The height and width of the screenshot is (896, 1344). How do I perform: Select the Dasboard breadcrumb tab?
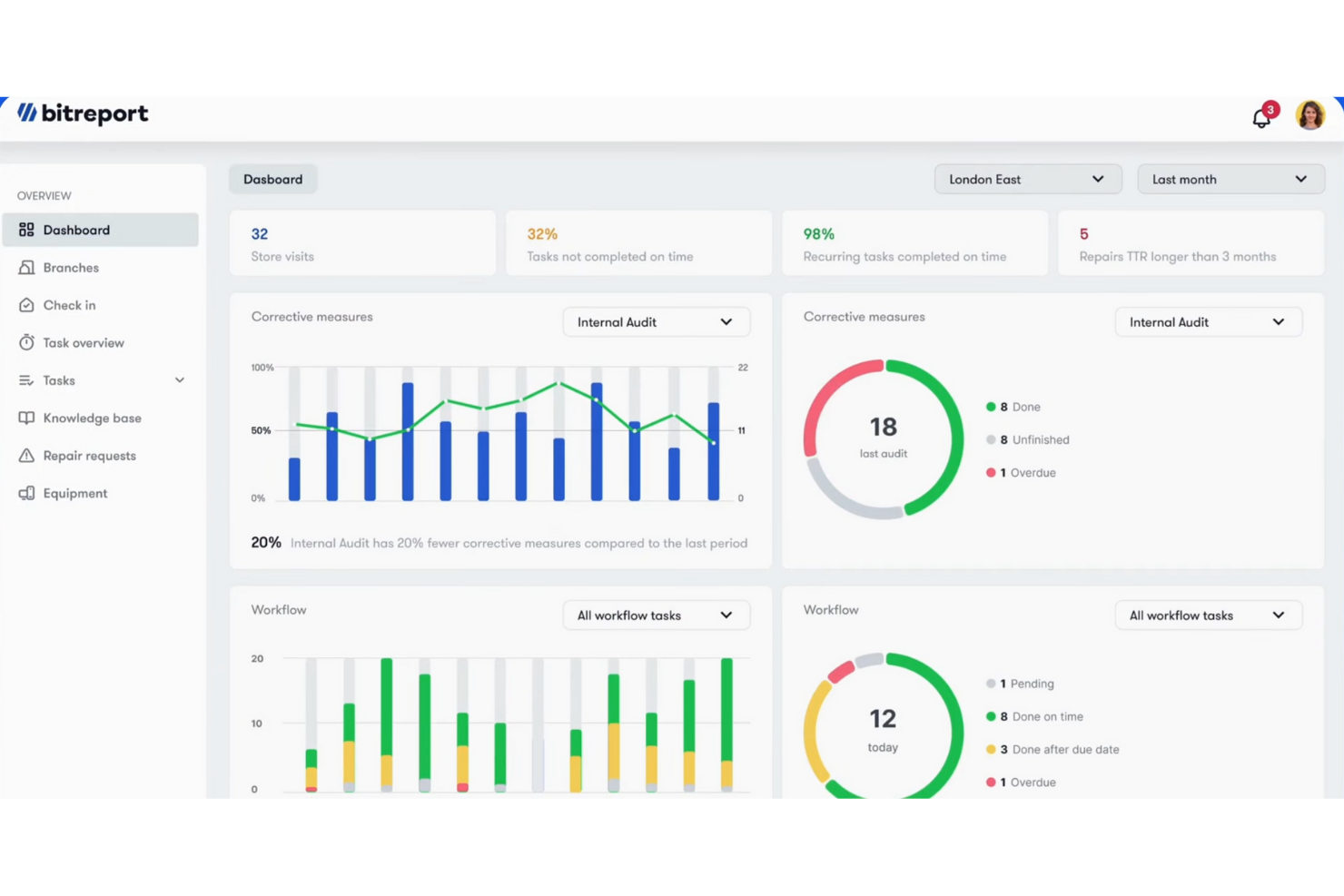click(272, 180)
